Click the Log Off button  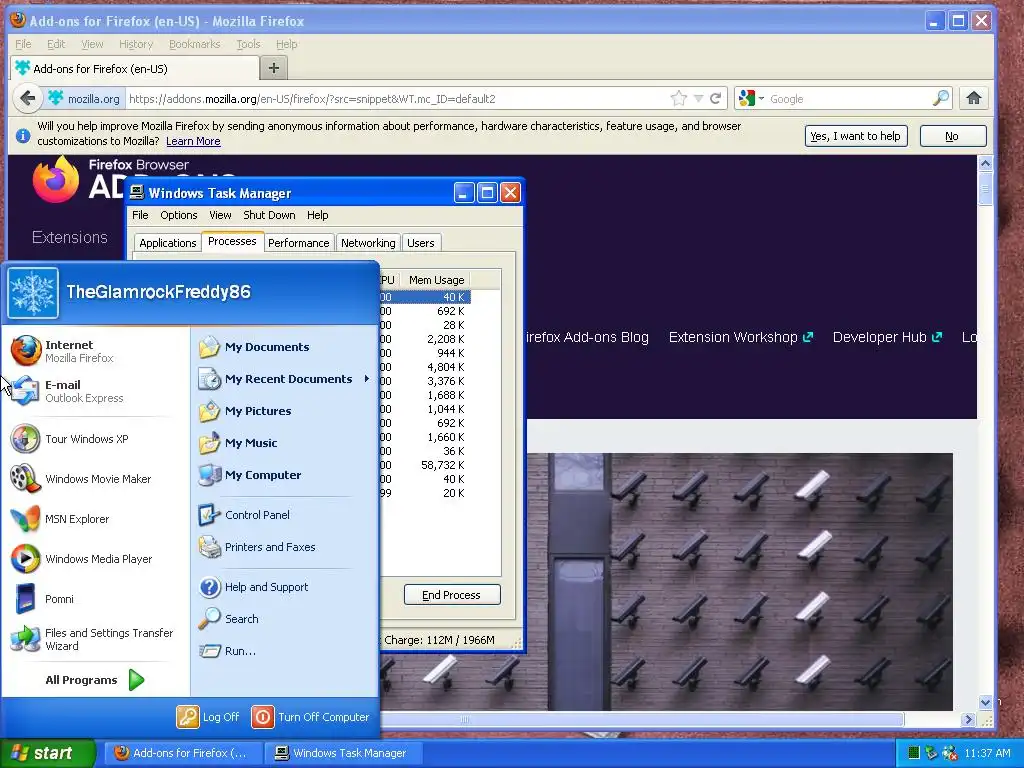[x=208, y=717]
